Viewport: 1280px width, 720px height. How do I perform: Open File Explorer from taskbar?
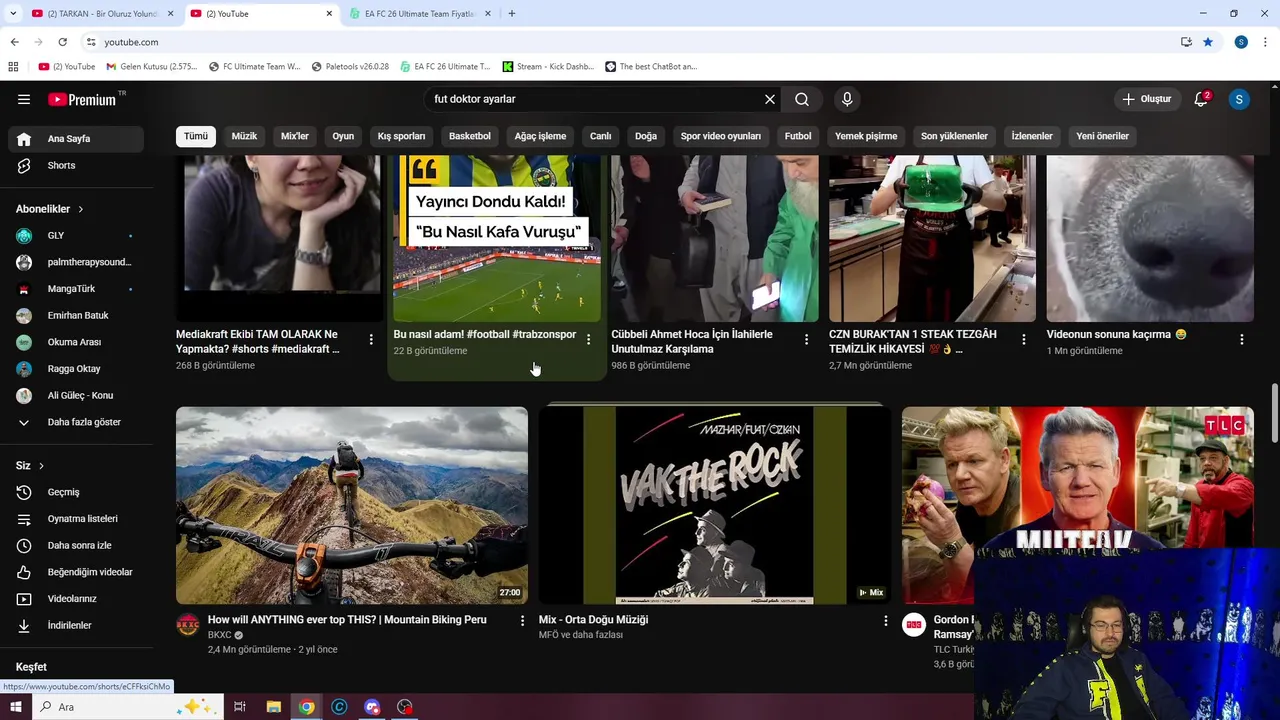[x=273, y=707]
